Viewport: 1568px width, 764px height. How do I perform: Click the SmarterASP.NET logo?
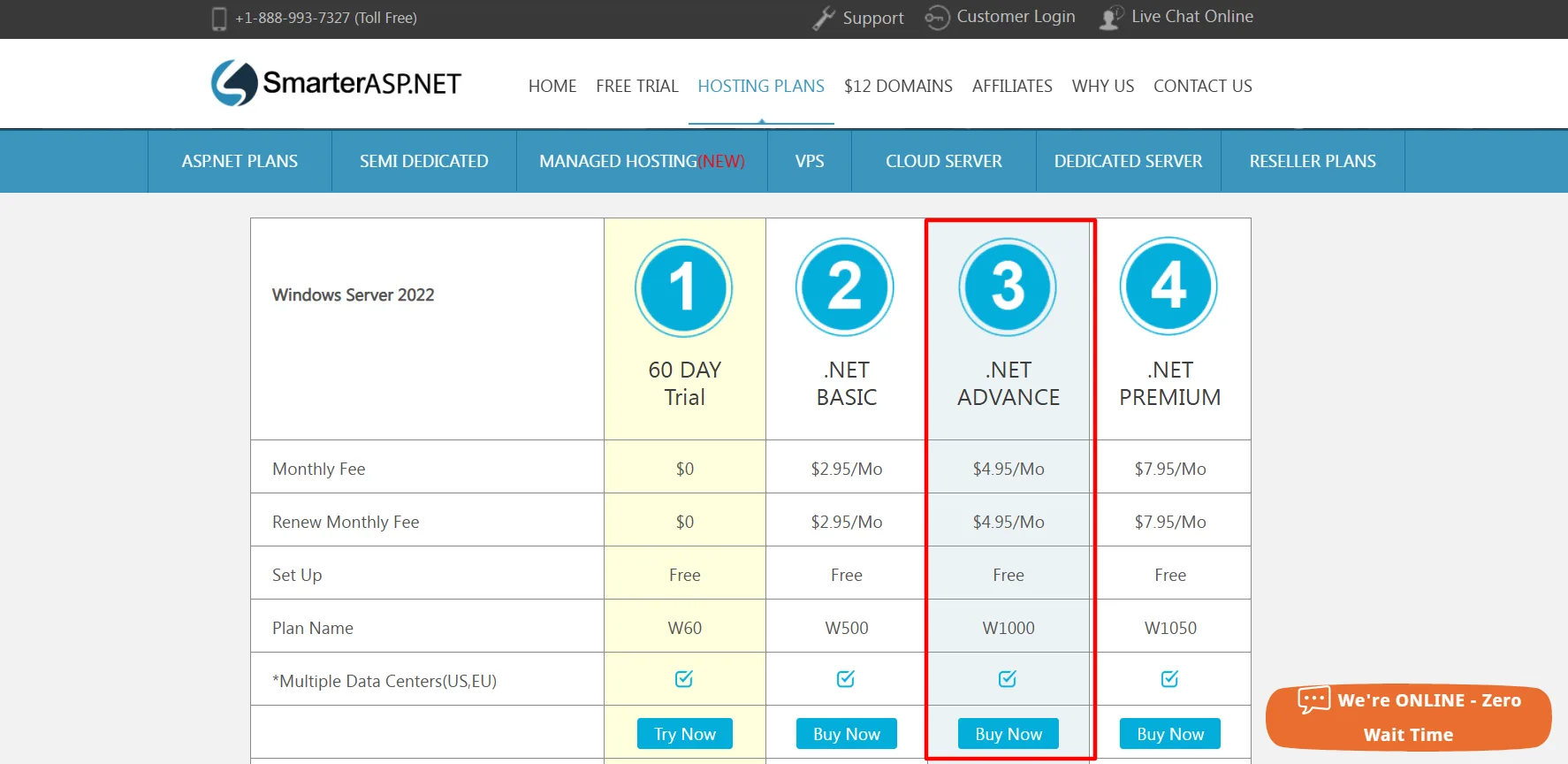click(336, 83)
